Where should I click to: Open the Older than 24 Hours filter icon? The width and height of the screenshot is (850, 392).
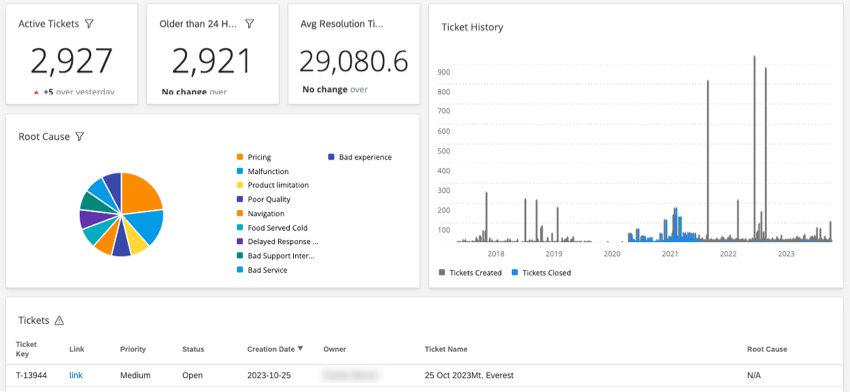click(249, 24)
